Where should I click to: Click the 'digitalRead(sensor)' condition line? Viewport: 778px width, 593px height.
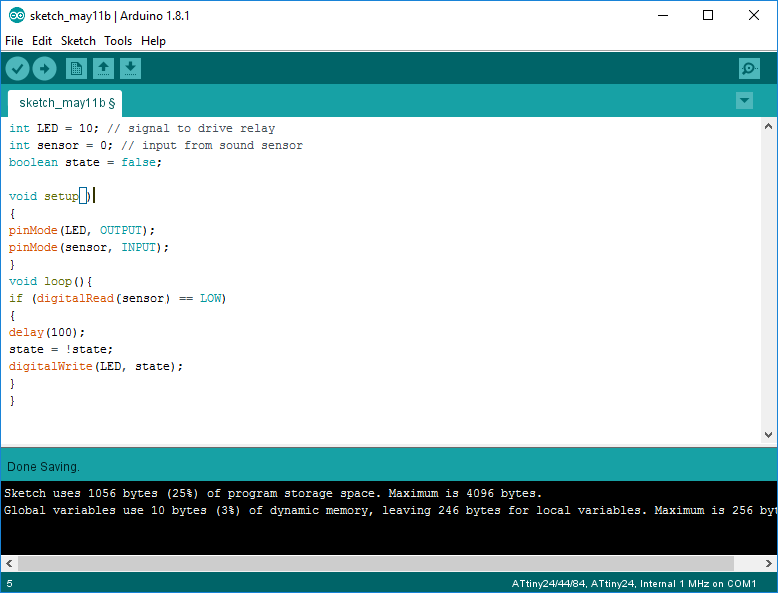[118, 298]
